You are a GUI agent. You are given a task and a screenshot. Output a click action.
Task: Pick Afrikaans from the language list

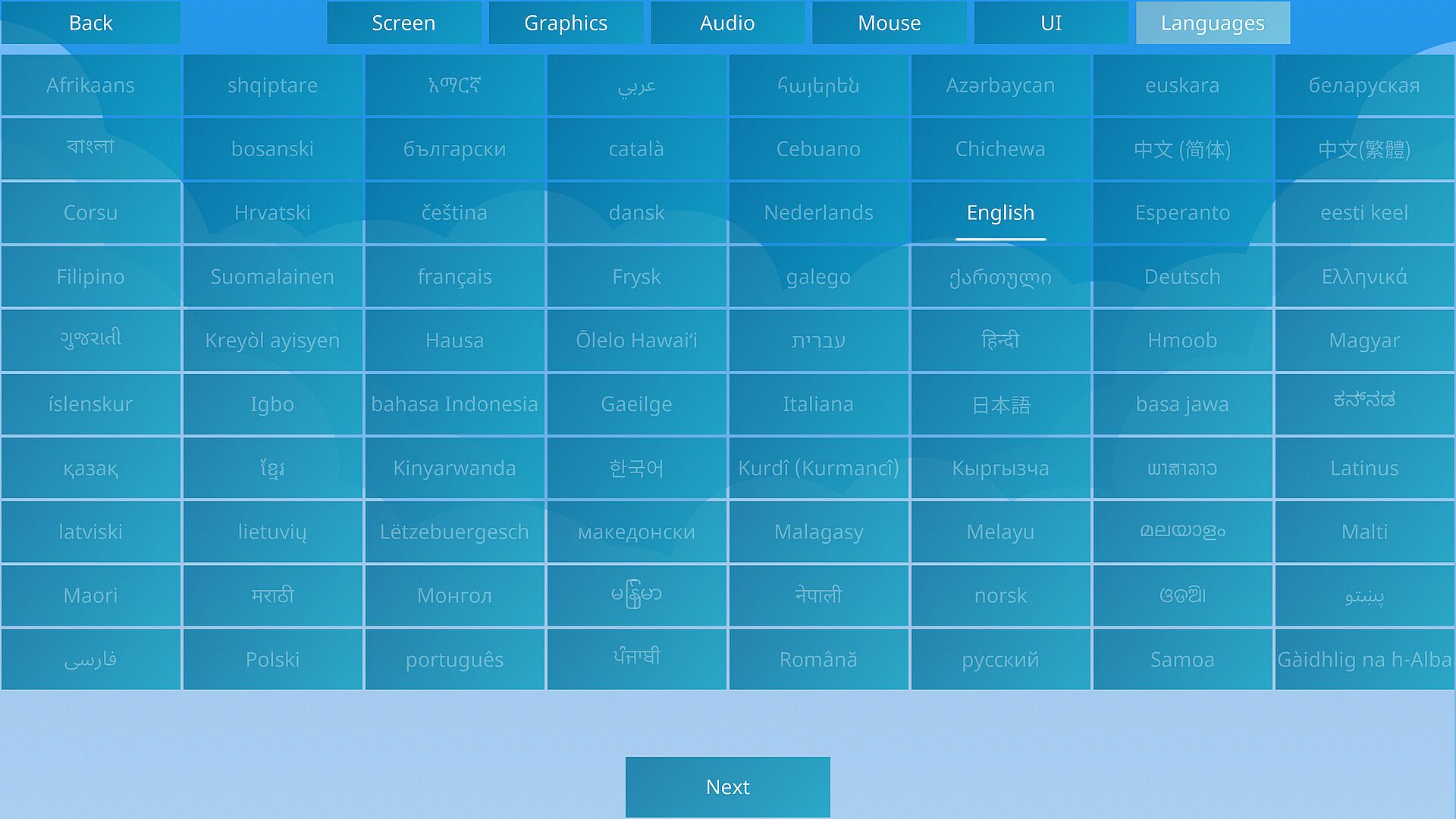(x=90, y=86)
